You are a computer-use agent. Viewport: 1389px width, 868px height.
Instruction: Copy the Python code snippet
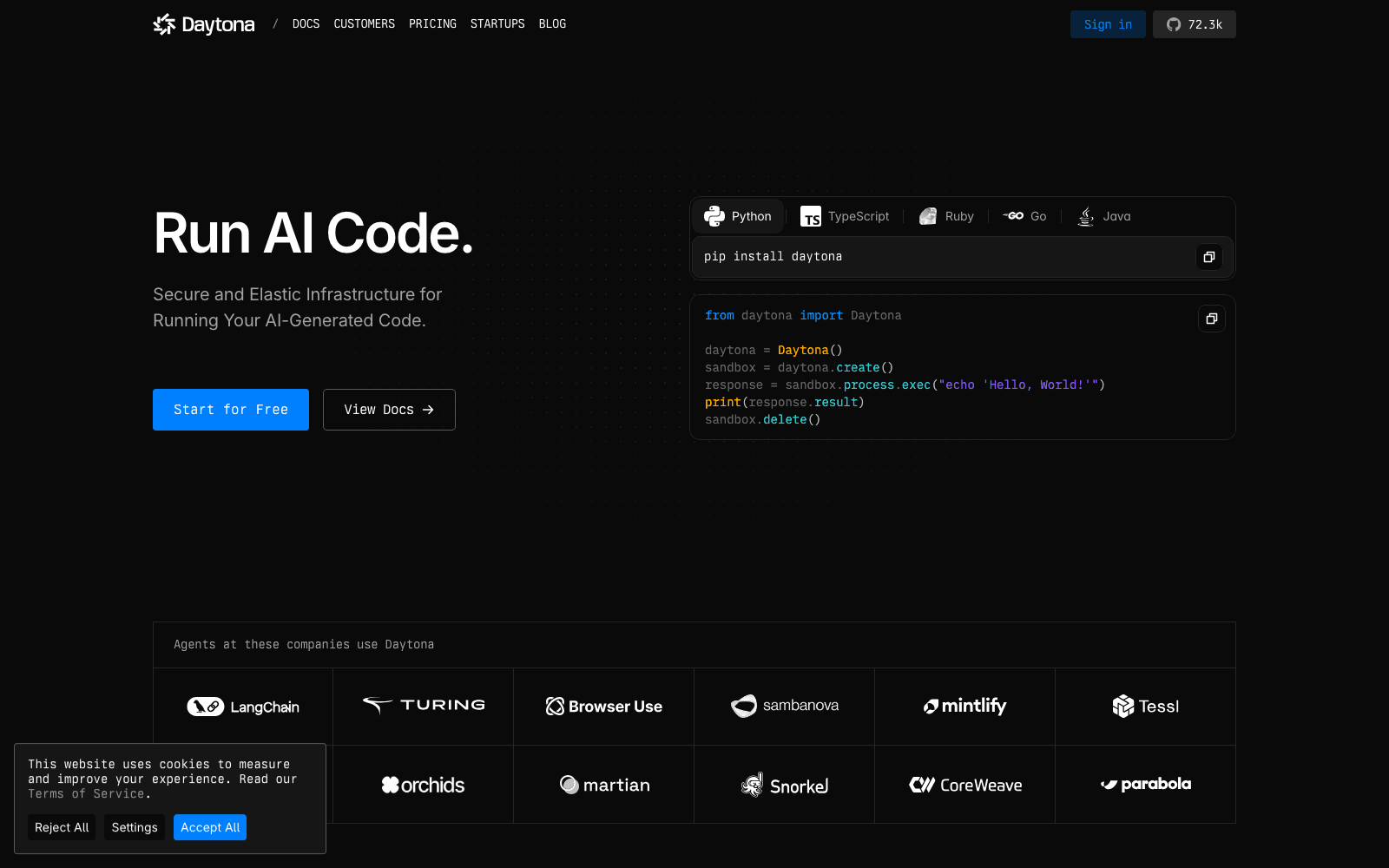[x=1212, y=319]
